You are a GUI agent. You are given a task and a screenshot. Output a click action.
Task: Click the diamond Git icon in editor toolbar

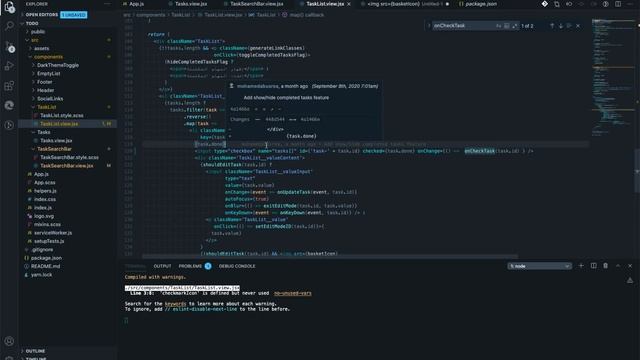pyautogui.click(x=544, y=4)
